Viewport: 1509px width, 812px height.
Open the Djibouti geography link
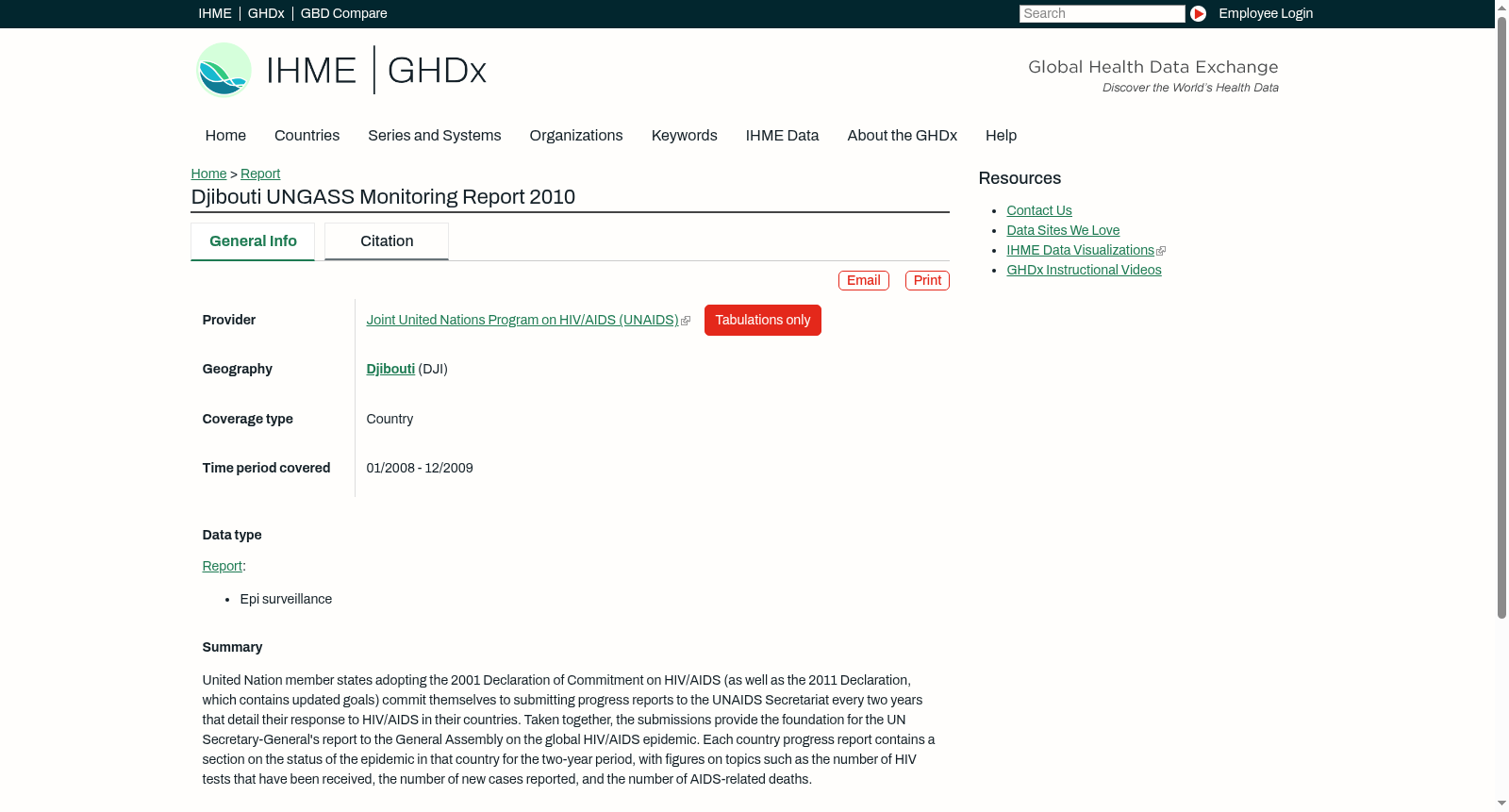point(390,369)
